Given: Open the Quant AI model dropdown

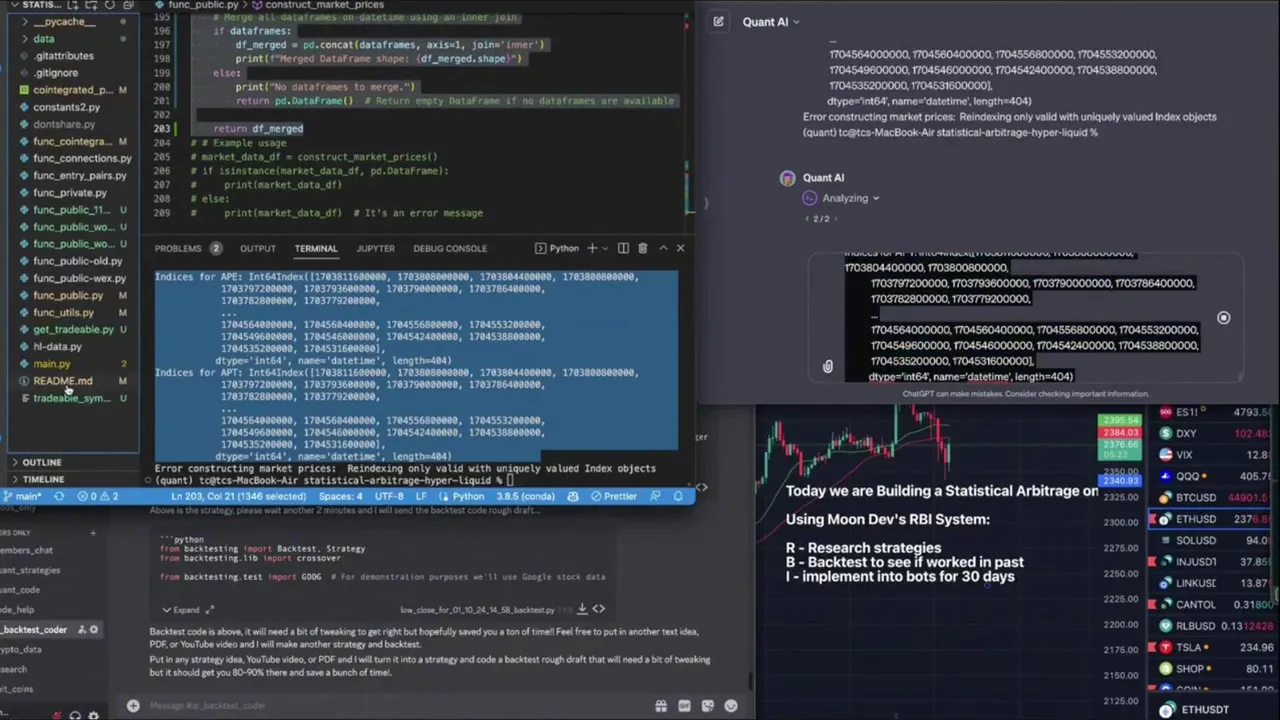Looking at the screenshot, I should [x=771, y=22].
